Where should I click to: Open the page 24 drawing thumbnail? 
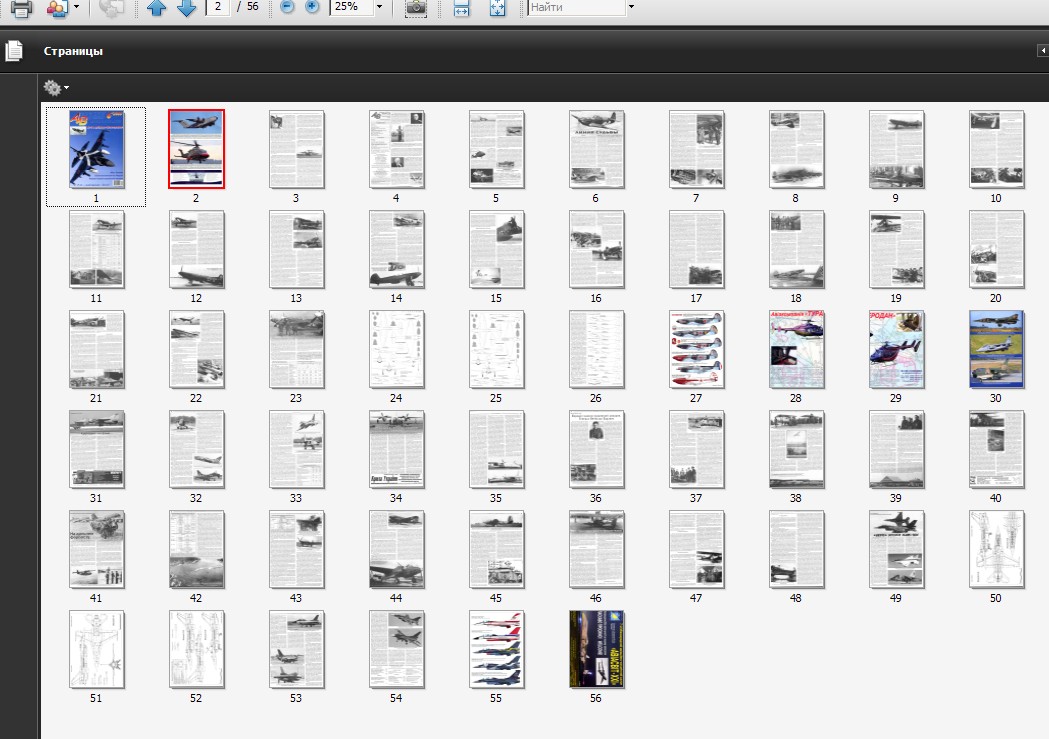click(396, 349)
